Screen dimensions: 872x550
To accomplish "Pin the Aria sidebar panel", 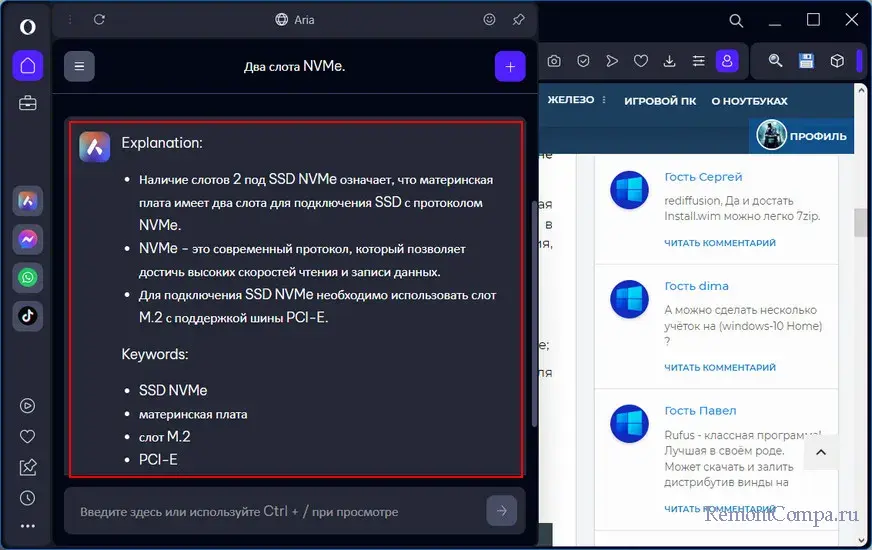I will click(517, 19).
